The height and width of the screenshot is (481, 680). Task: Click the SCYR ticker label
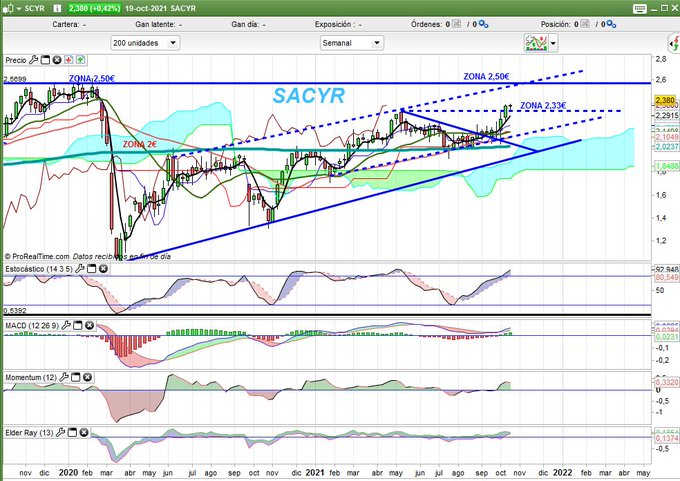point(34,8)
